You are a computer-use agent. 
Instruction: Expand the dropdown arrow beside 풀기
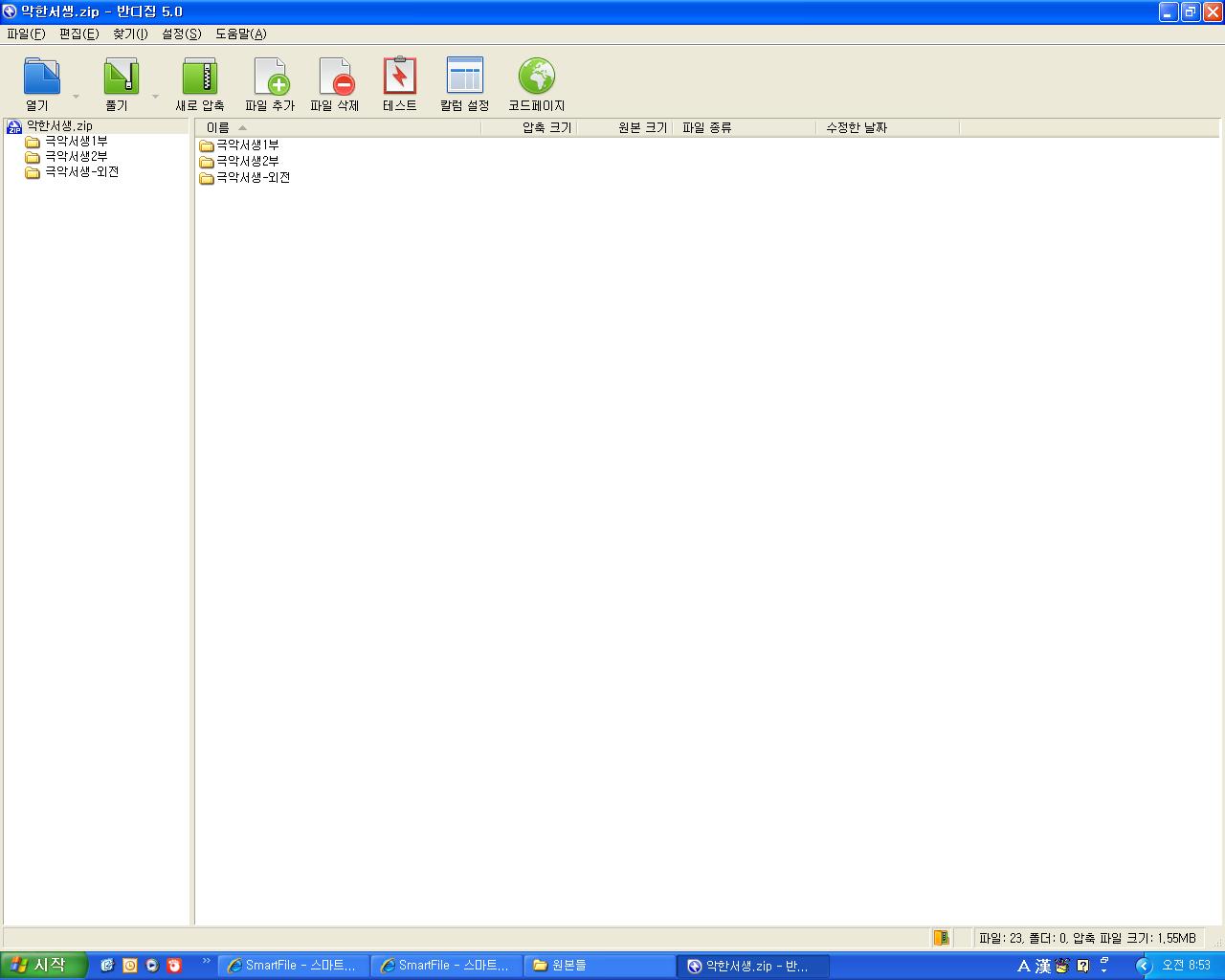pyautogui.click(x=155, y=97)
